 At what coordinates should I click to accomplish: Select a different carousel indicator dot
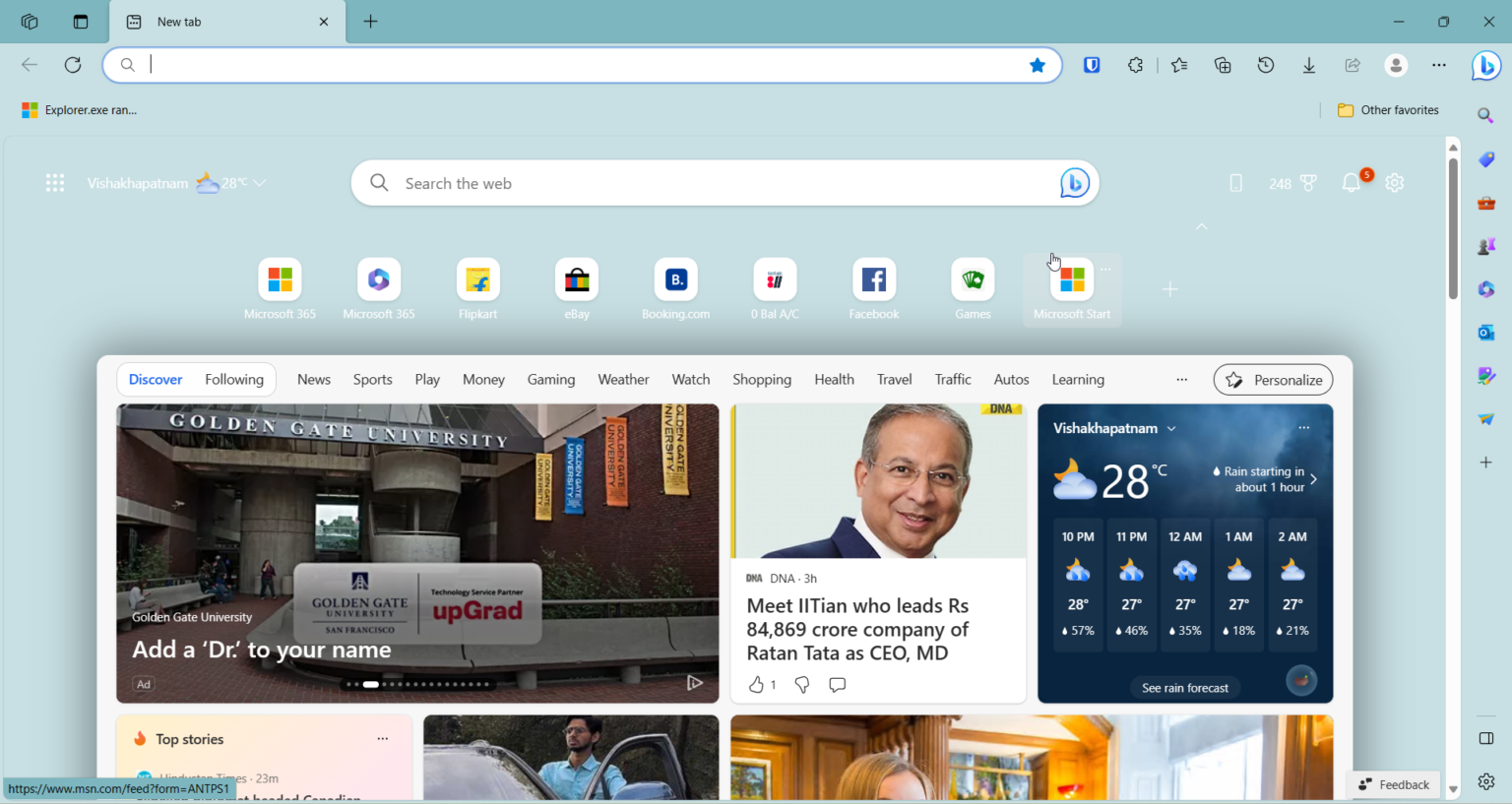click(394, 684)
